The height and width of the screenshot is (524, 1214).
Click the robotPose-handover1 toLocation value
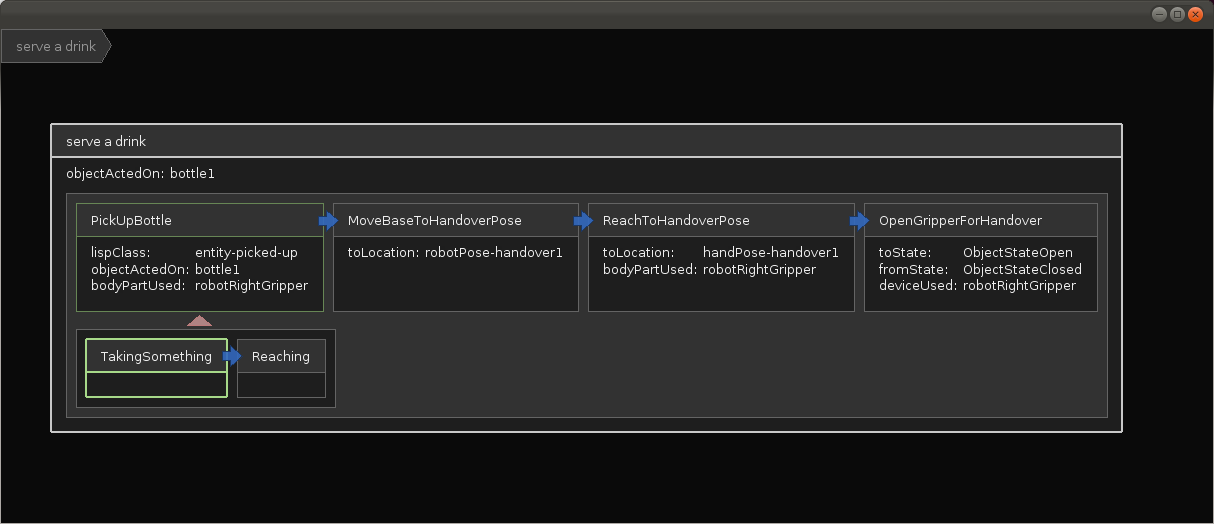tap(494, 252)
